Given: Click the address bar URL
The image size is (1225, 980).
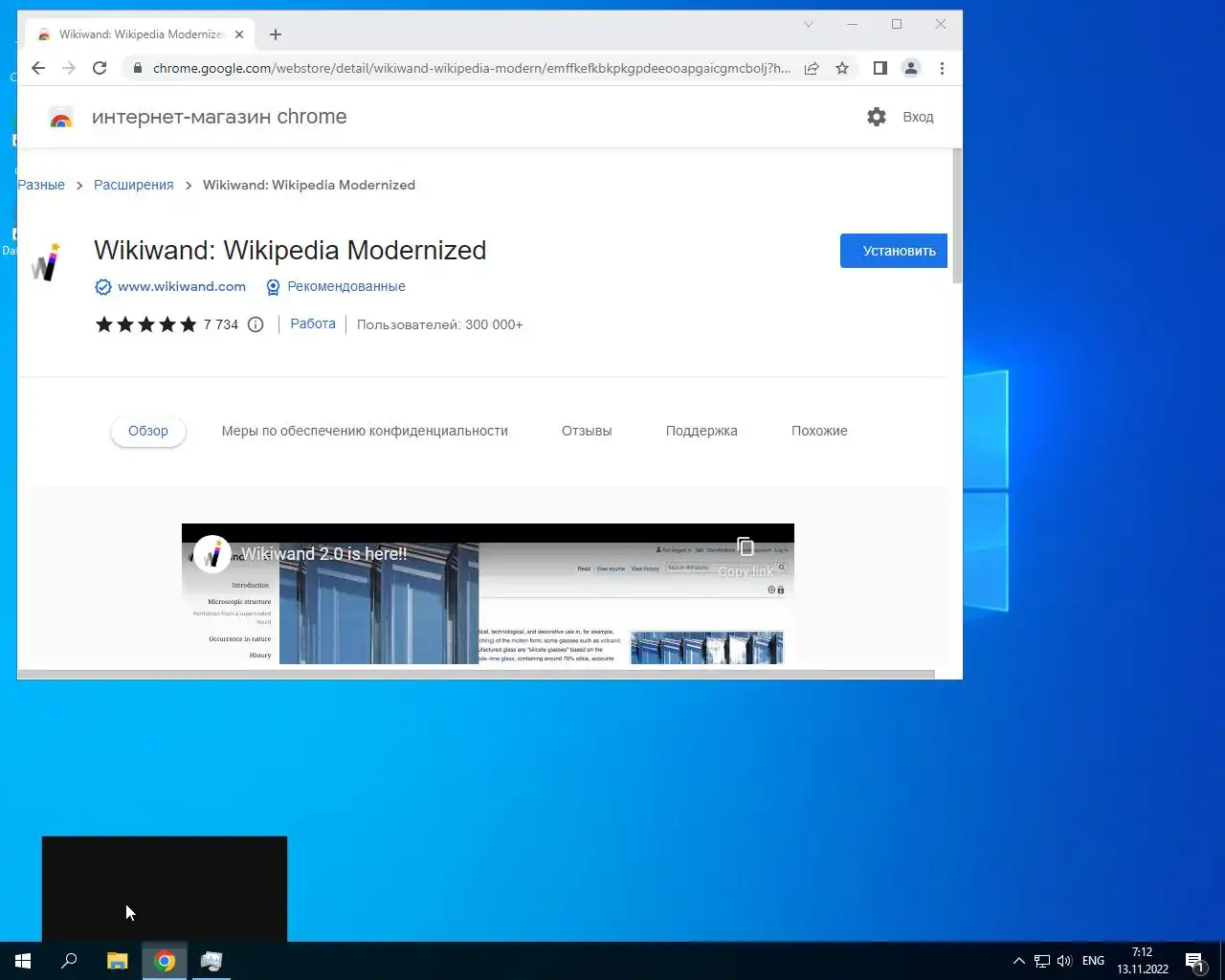Looking at the screenshot, I should (x=471, y=68).
